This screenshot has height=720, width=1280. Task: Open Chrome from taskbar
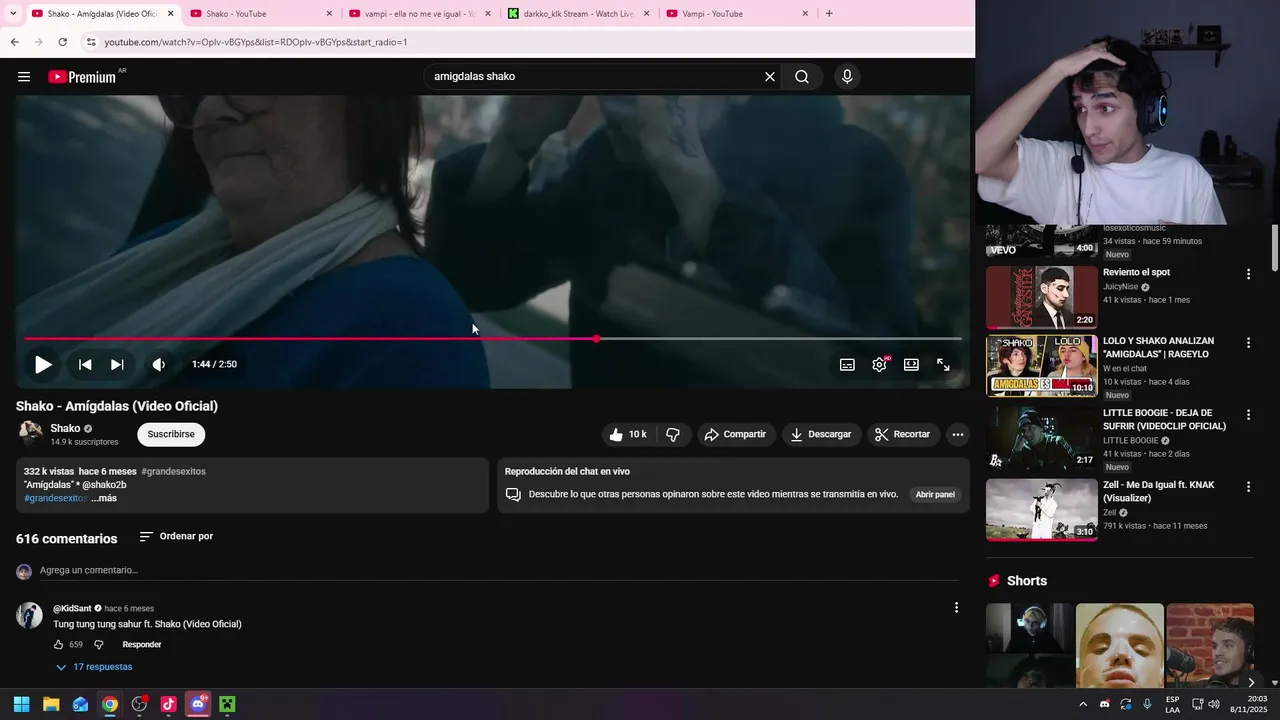(110, 704)
